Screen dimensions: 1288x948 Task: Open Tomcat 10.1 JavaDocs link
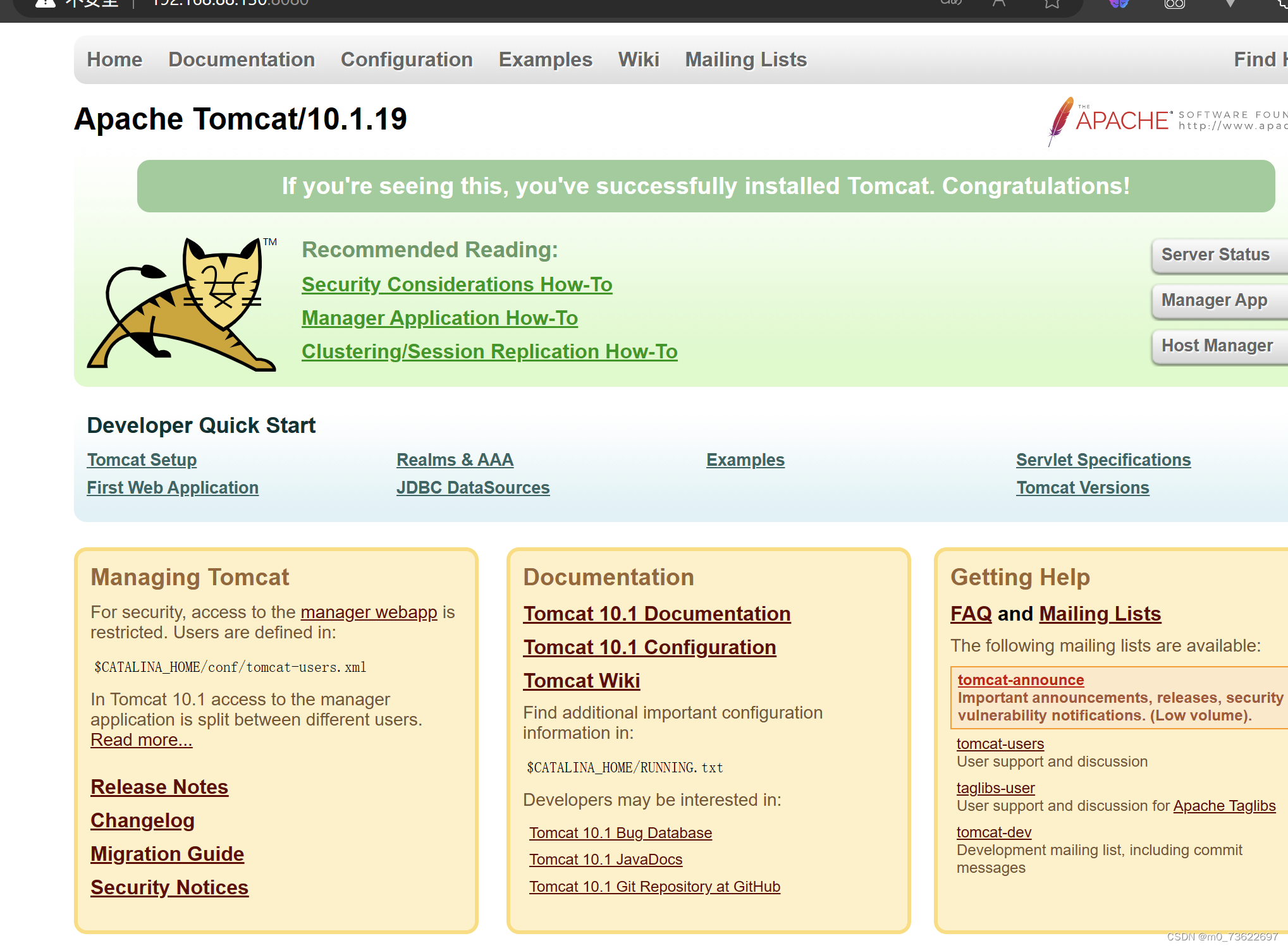click(x=606, y=860)
